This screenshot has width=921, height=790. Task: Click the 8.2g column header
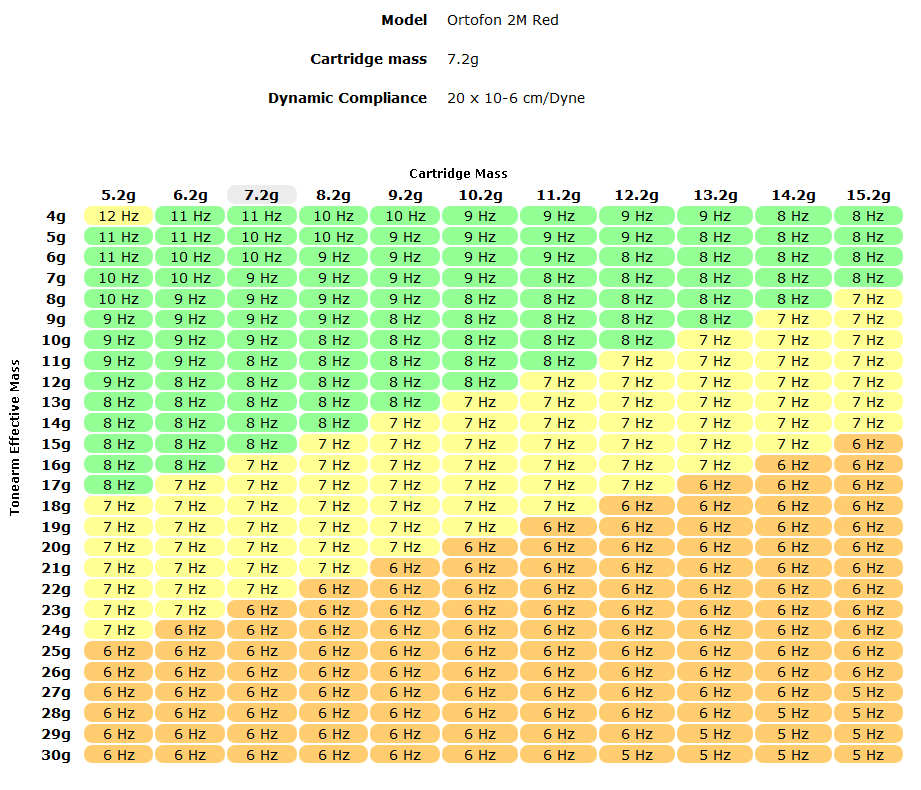333,195
